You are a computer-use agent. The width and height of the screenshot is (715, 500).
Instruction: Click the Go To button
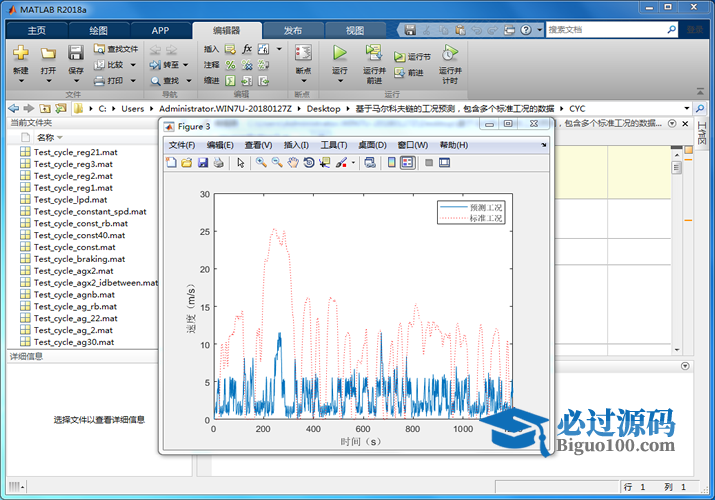click(x=164, y=65)
